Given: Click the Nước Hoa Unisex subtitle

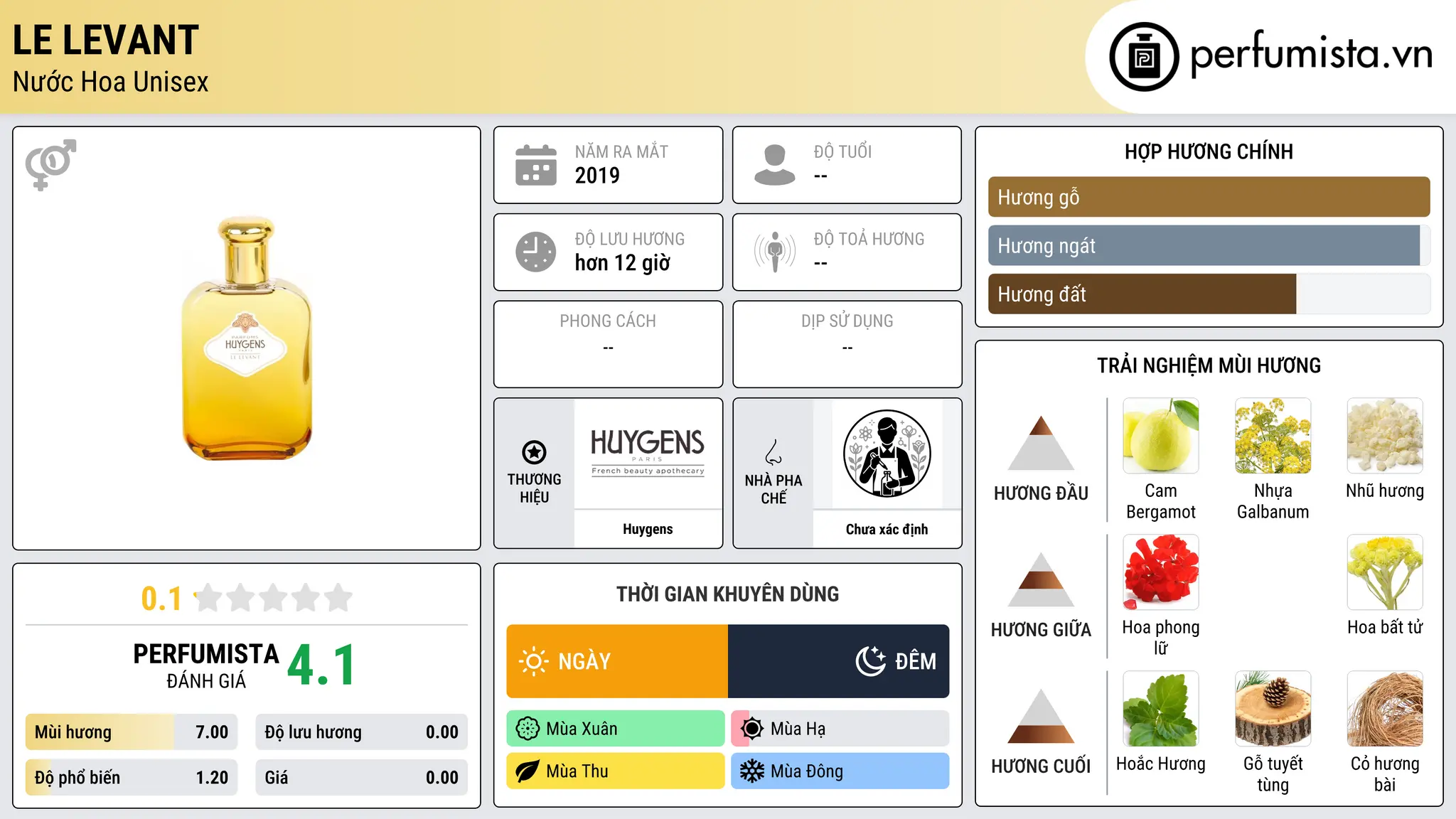Looking at the screenshot, I should pyautogui.click(x=111, y=82).
